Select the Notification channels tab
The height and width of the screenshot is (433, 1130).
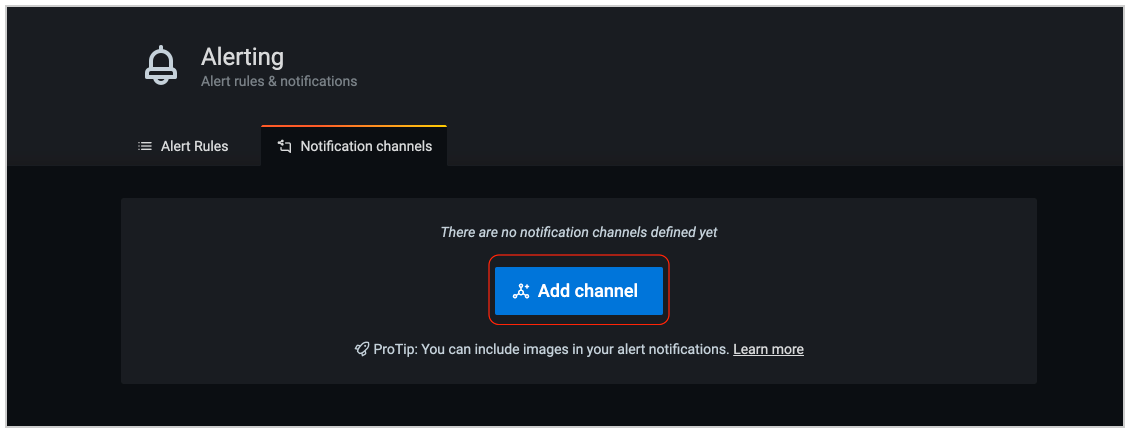coord(354,146)
